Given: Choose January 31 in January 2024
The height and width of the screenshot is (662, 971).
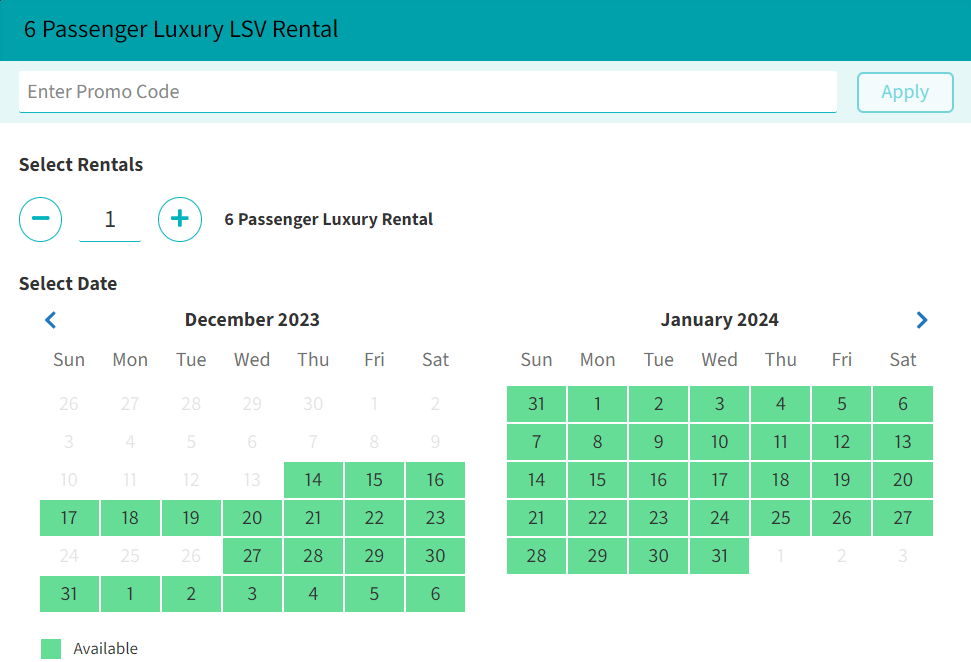Looking at the screenshot, I should [x=719, y=556].
